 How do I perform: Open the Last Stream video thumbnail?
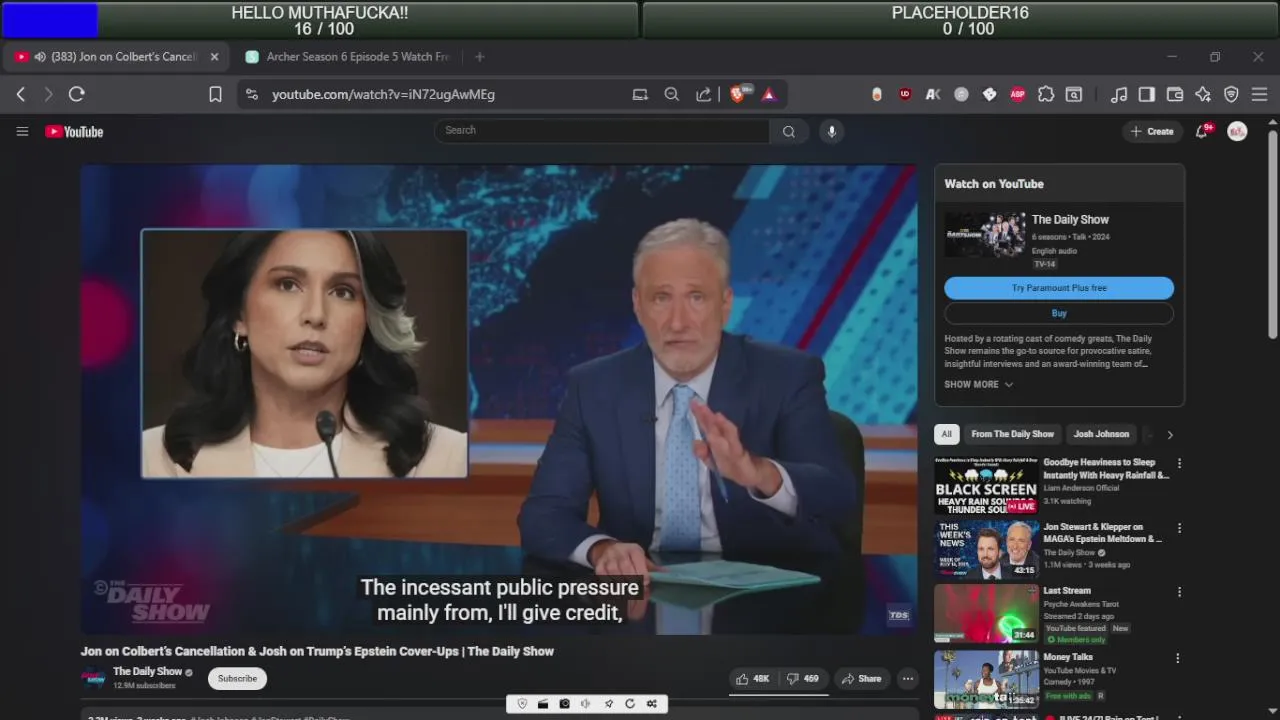click(986, 613)
